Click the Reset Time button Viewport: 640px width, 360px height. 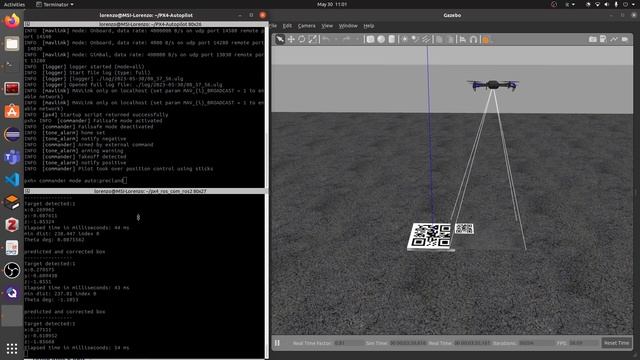click(x=616, y=343)
